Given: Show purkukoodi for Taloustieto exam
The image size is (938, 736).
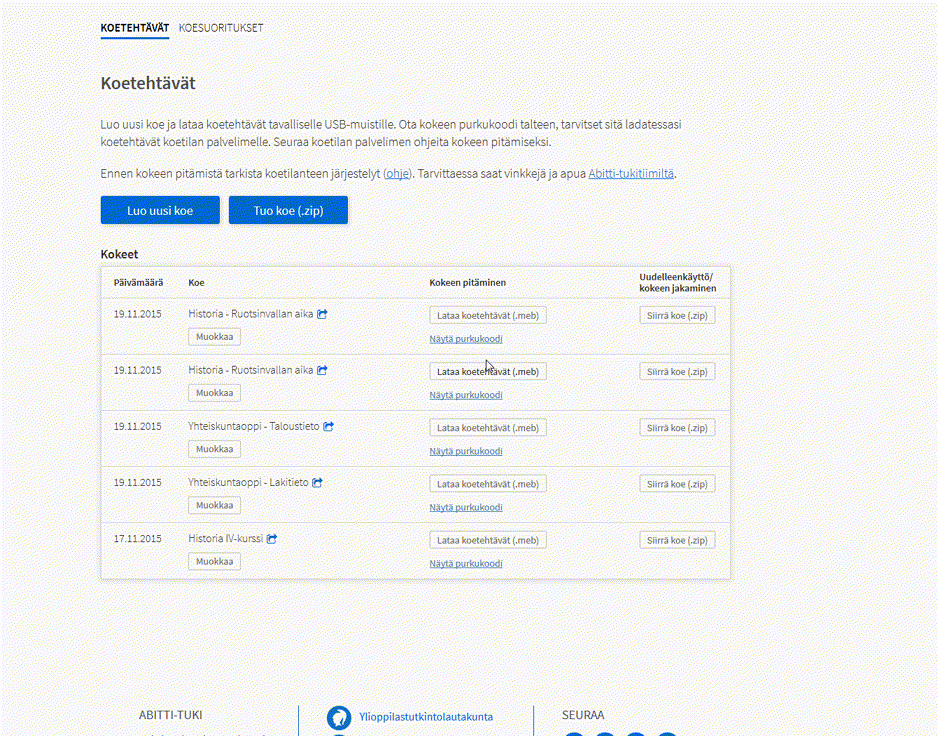Looking at the screenshot, I should point(466,451).
